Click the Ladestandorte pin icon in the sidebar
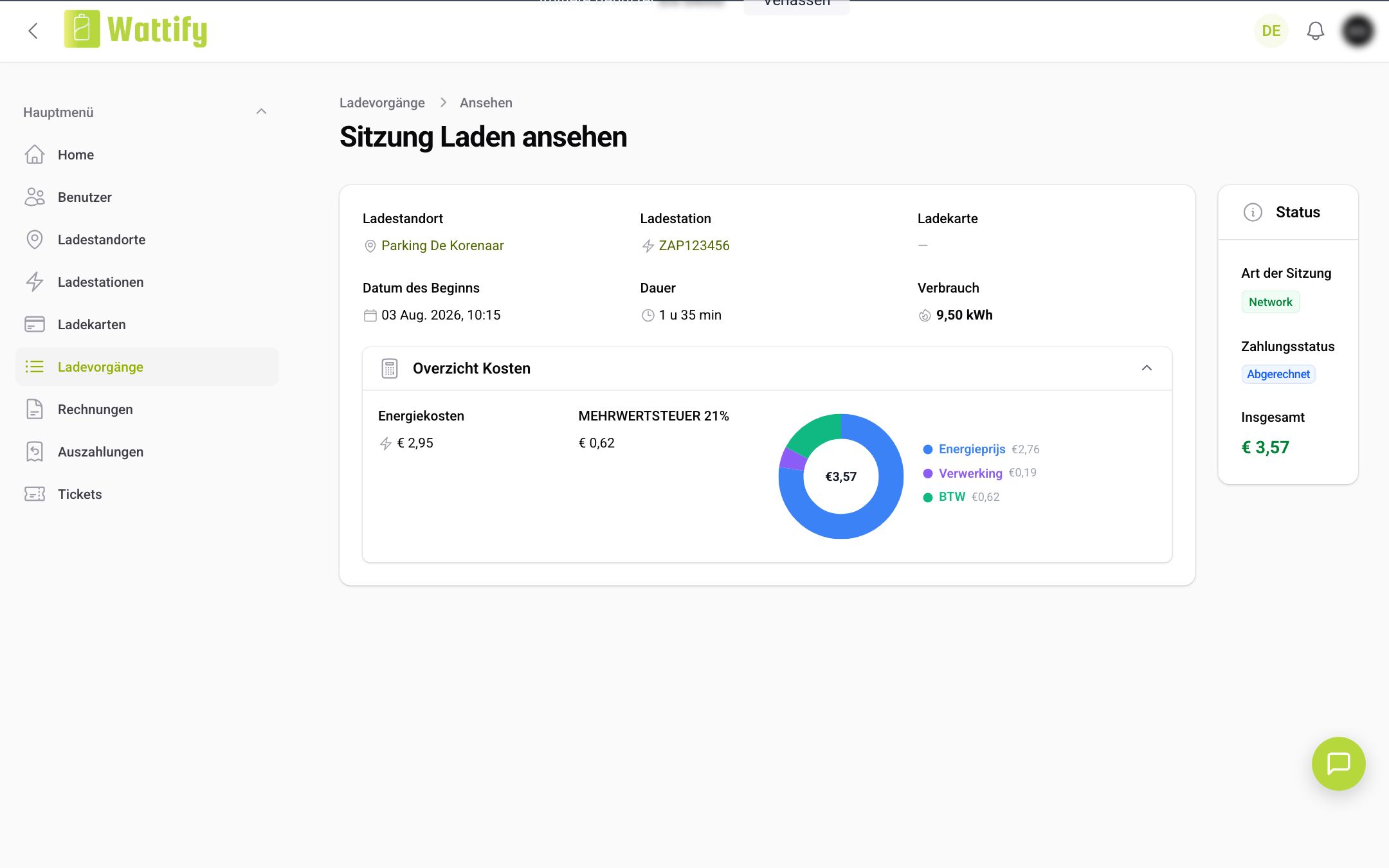Screen dimensions: 1389x868 tap(35, 239)
